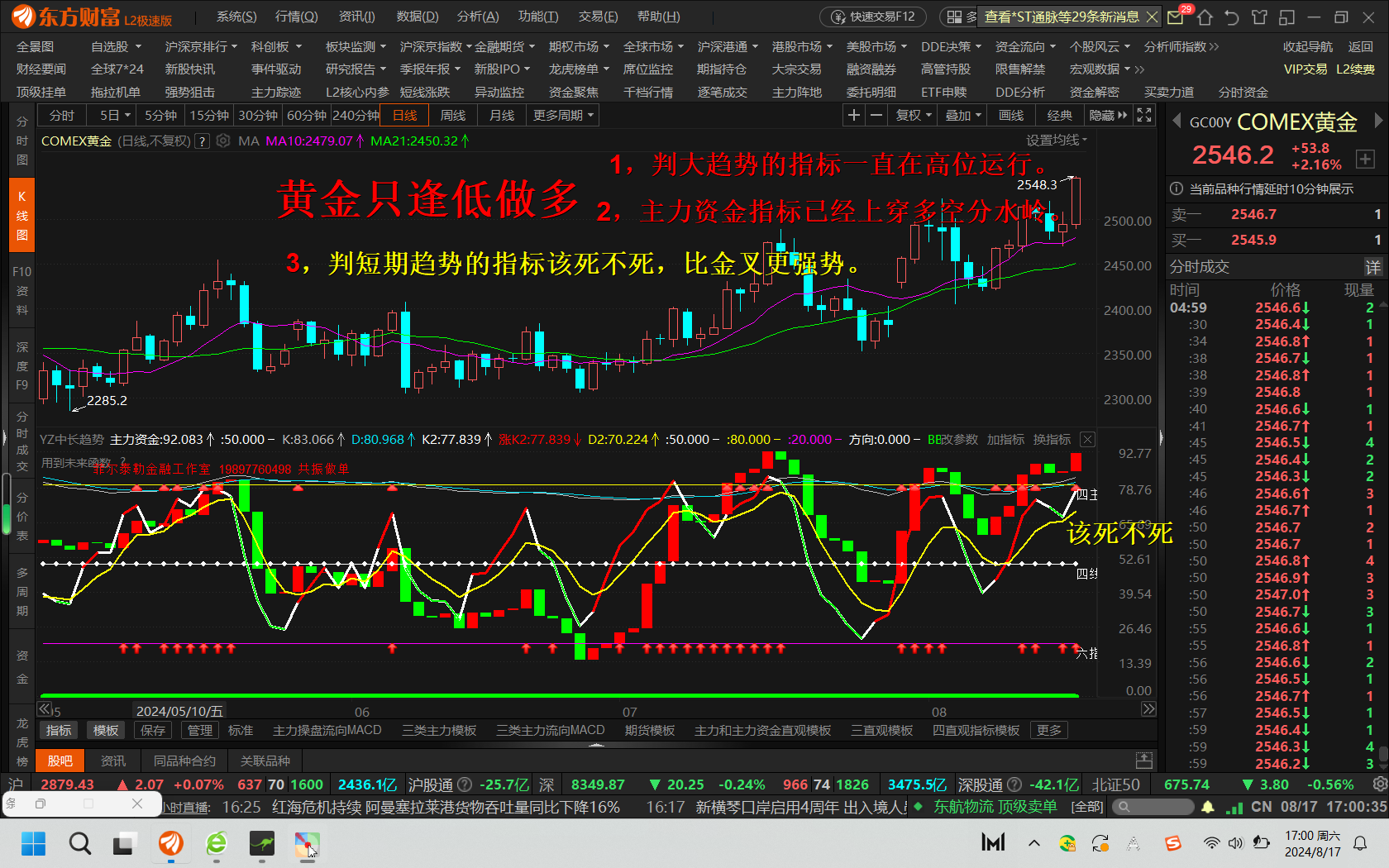Expand the 更多周期 dropdown

point(563,116)
